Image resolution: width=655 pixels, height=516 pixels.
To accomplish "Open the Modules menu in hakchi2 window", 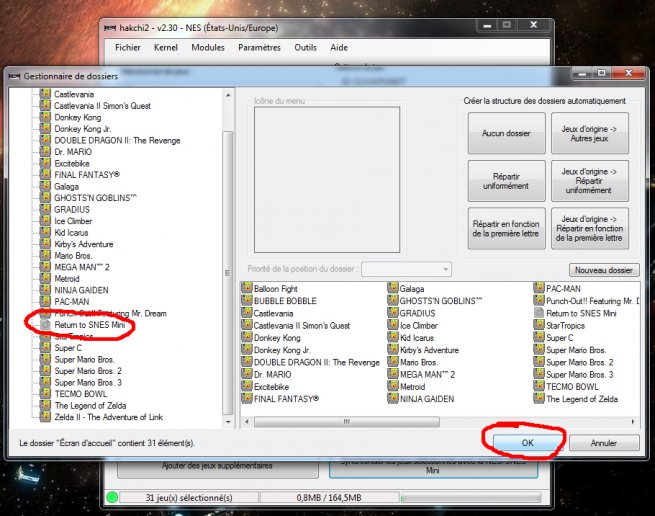I will point(208,48).
